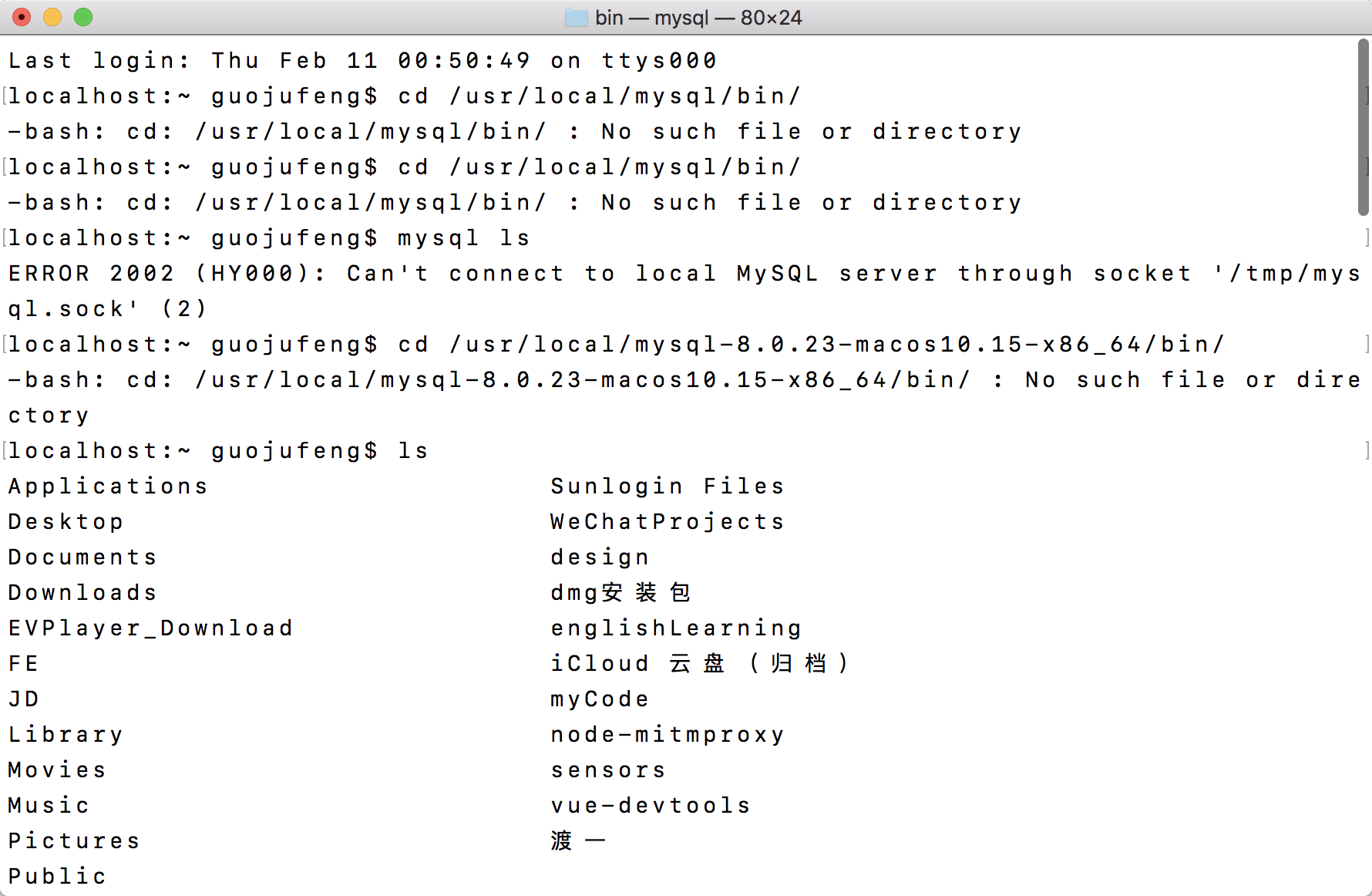Click the ERROR 2002 line of text
This screenshot has height=896, width=1372.
(x=684, y=291)
